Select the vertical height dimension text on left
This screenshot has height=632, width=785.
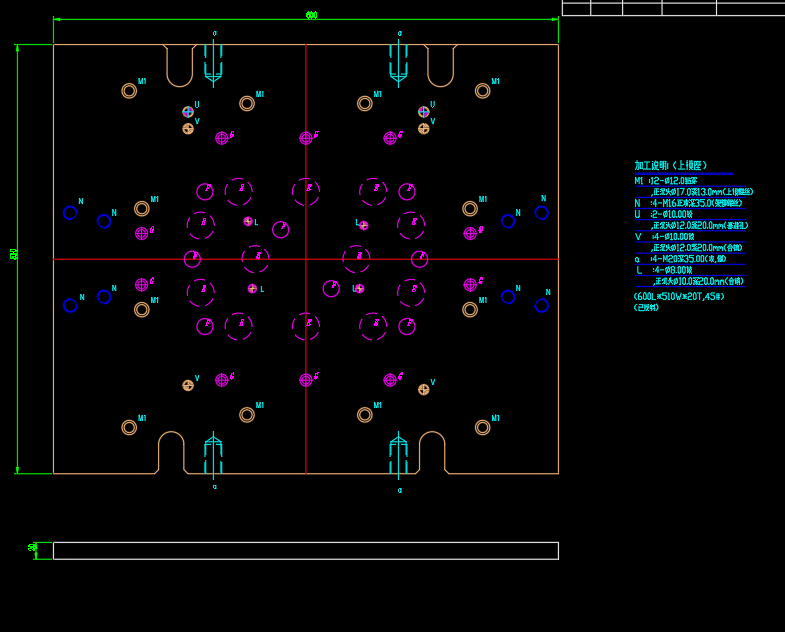pyautogui.click(x=14, y=254)
